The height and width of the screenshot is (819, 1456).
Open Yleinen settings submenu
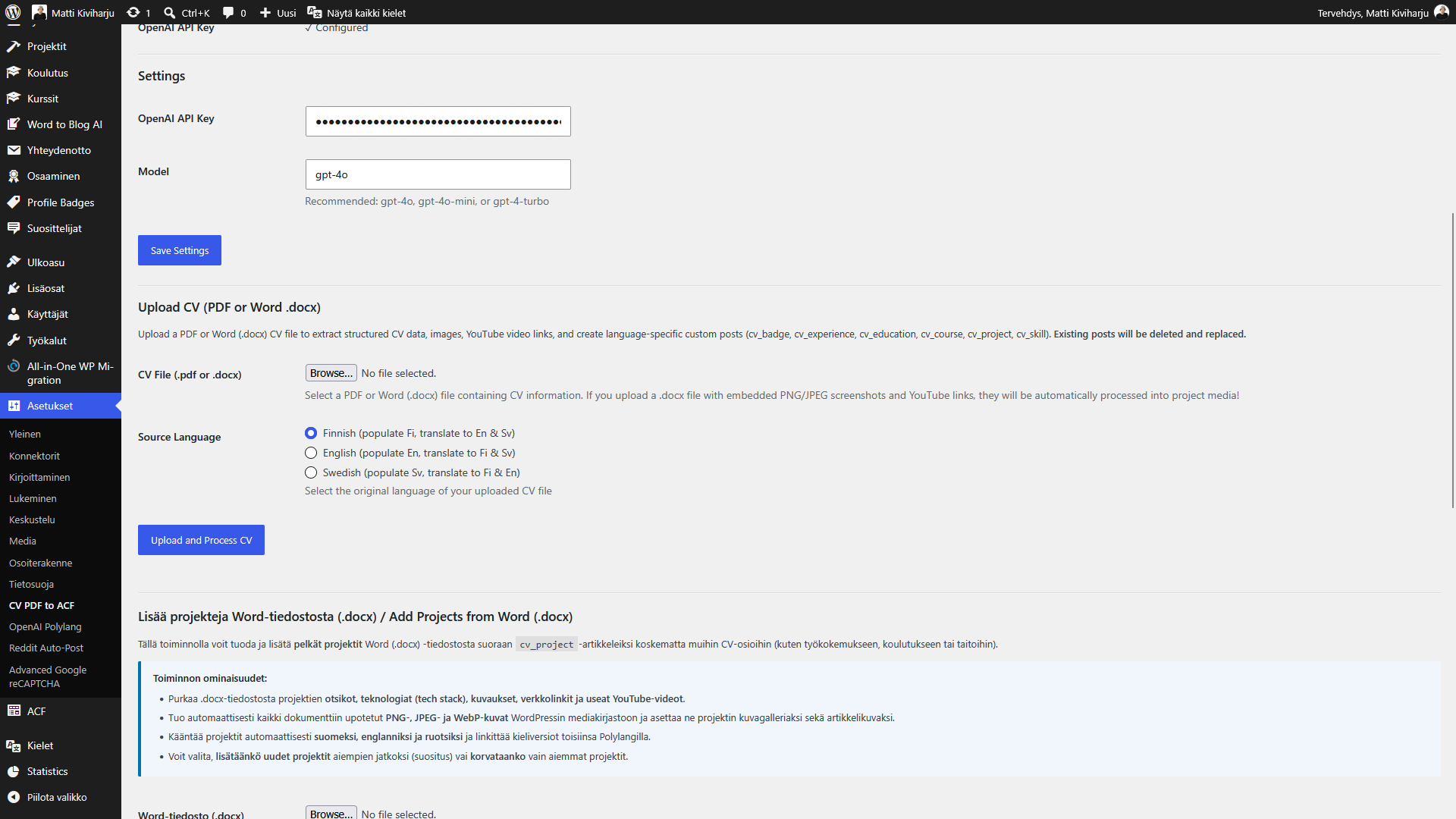point(25,434)
